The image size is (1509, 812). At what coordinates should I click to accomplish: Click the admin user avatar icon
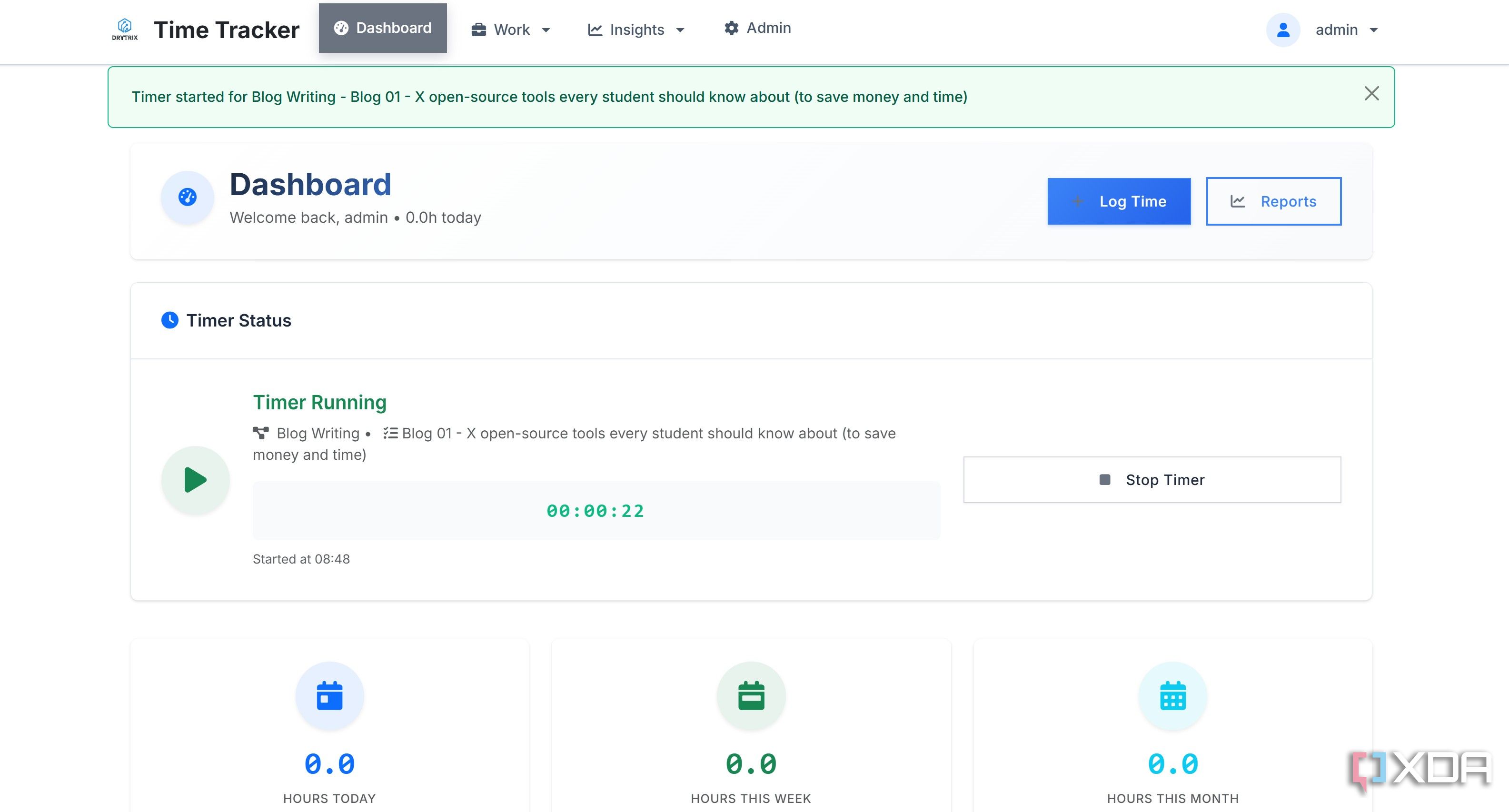click(x=1283, y=30)
